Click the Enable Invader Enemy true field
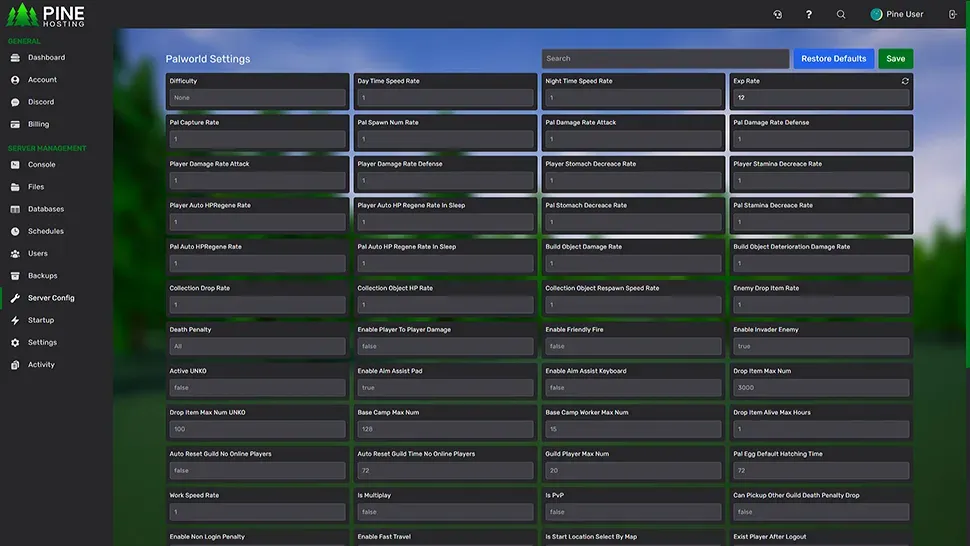 (x=821, y=347)
